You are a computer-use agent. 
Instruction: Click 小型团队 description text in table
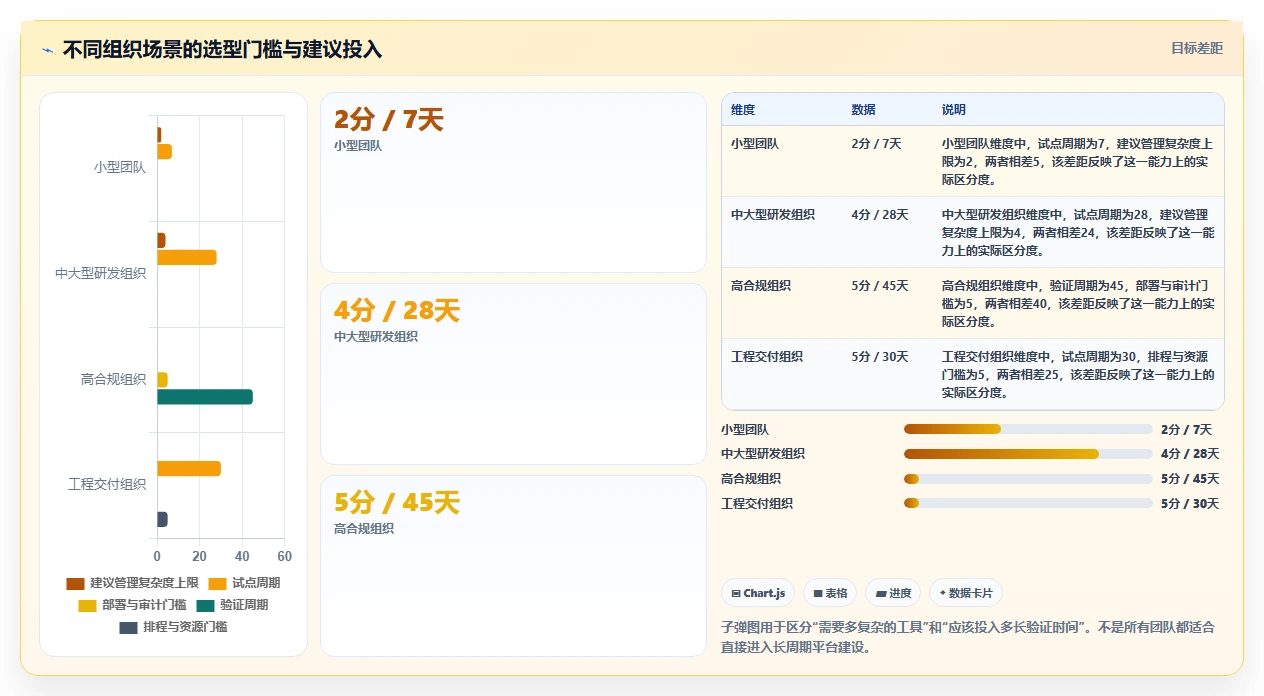(1078, 162)
